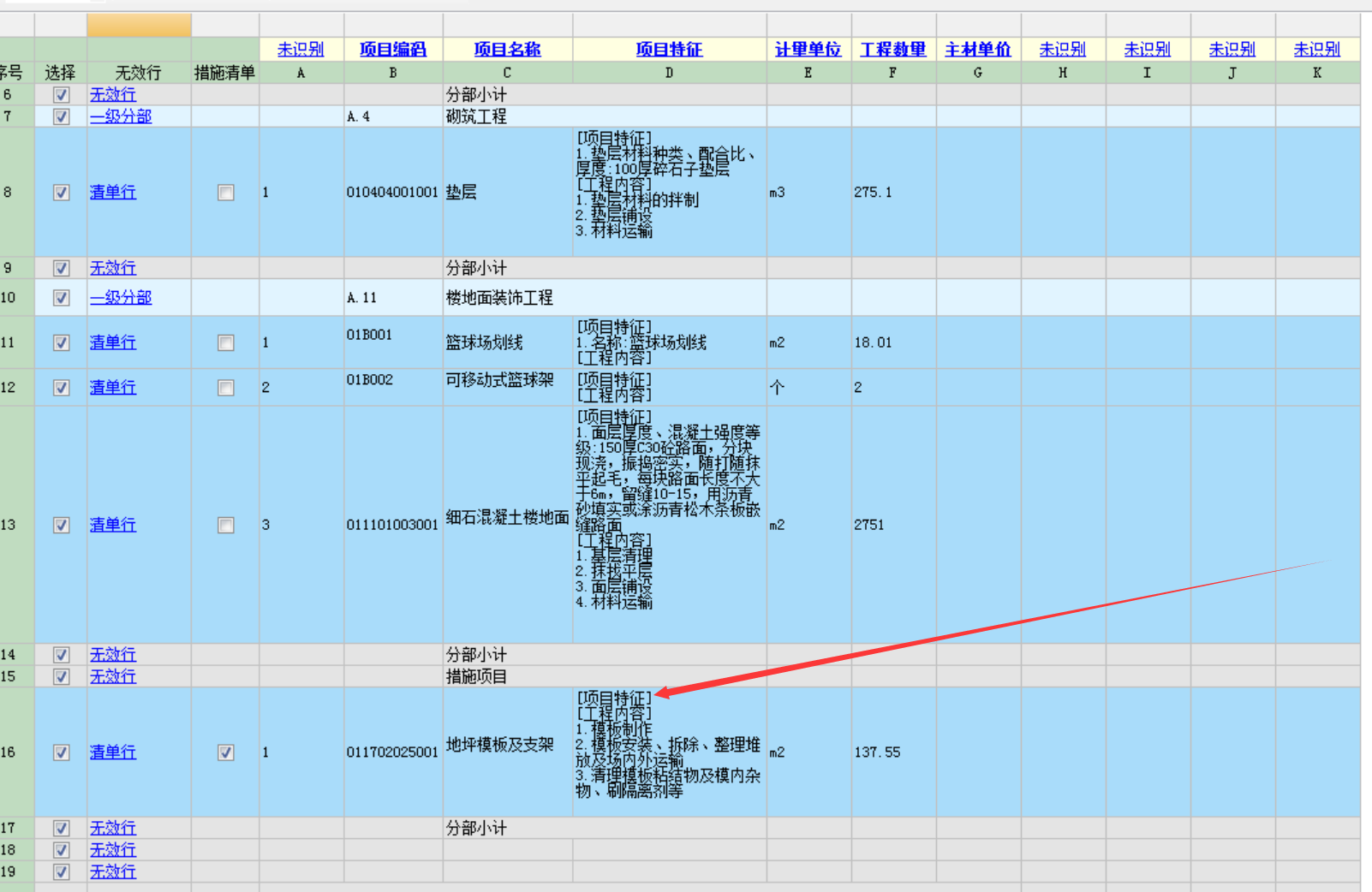Select the A.4 code cell
Image resolution: width=1372 pixels, height=892 pixels.
click(393, 116)
